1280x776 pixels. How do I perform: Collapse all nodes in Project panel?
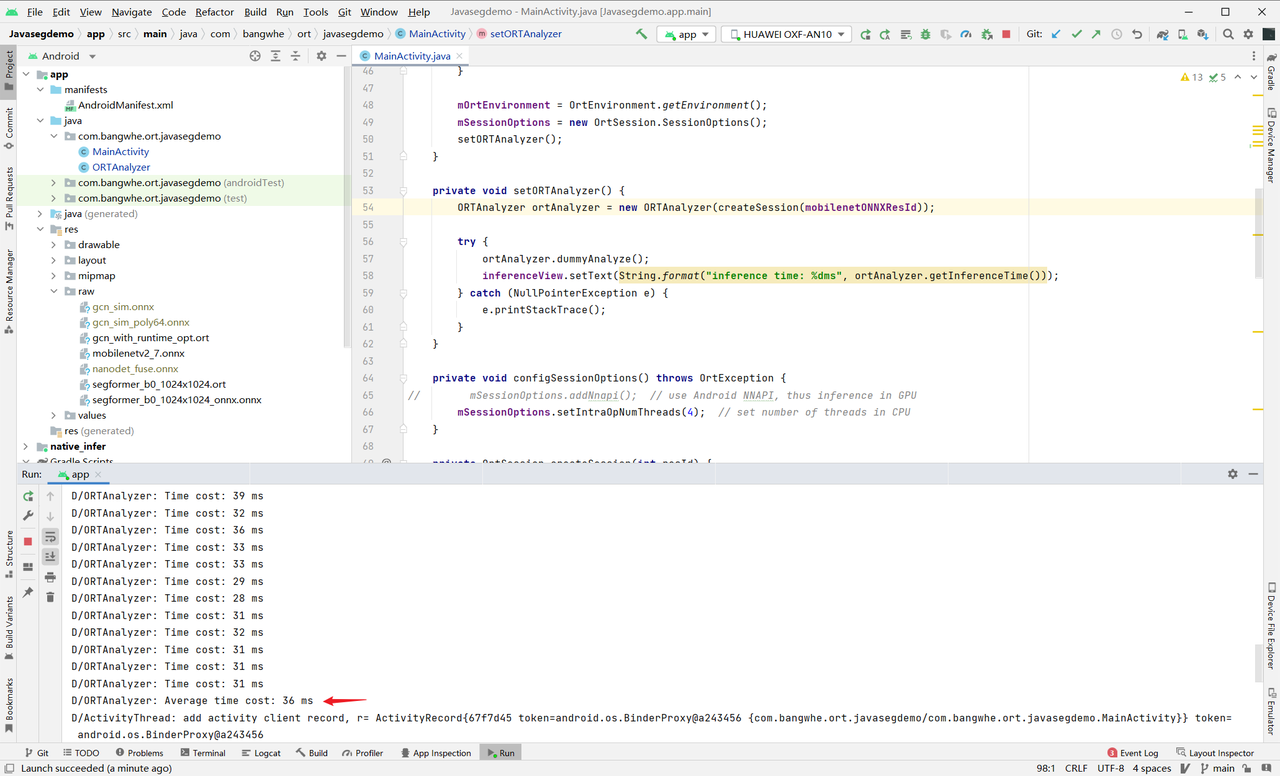(295, 56)
